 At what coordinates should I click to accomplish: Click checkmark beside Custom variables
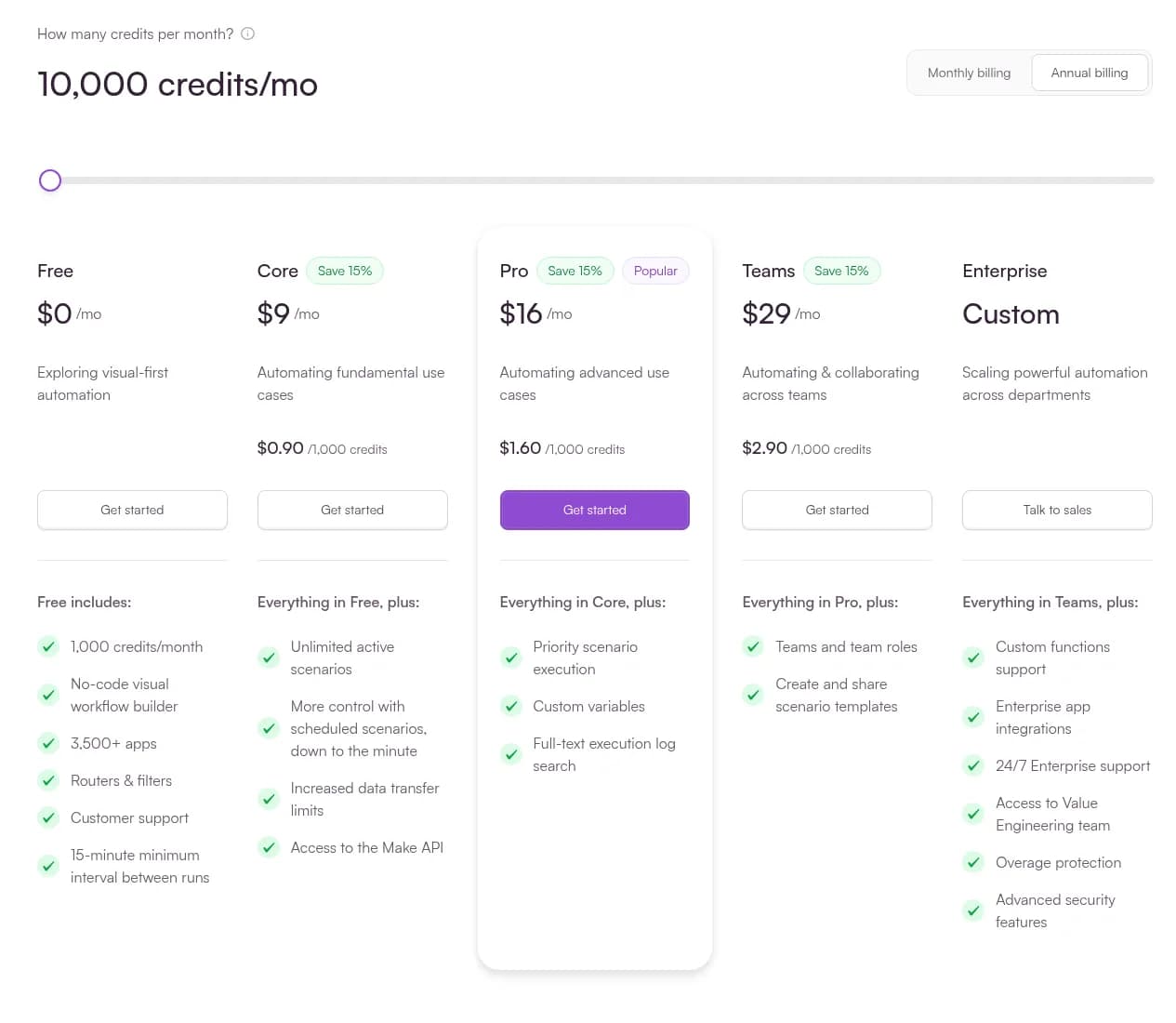511,706
